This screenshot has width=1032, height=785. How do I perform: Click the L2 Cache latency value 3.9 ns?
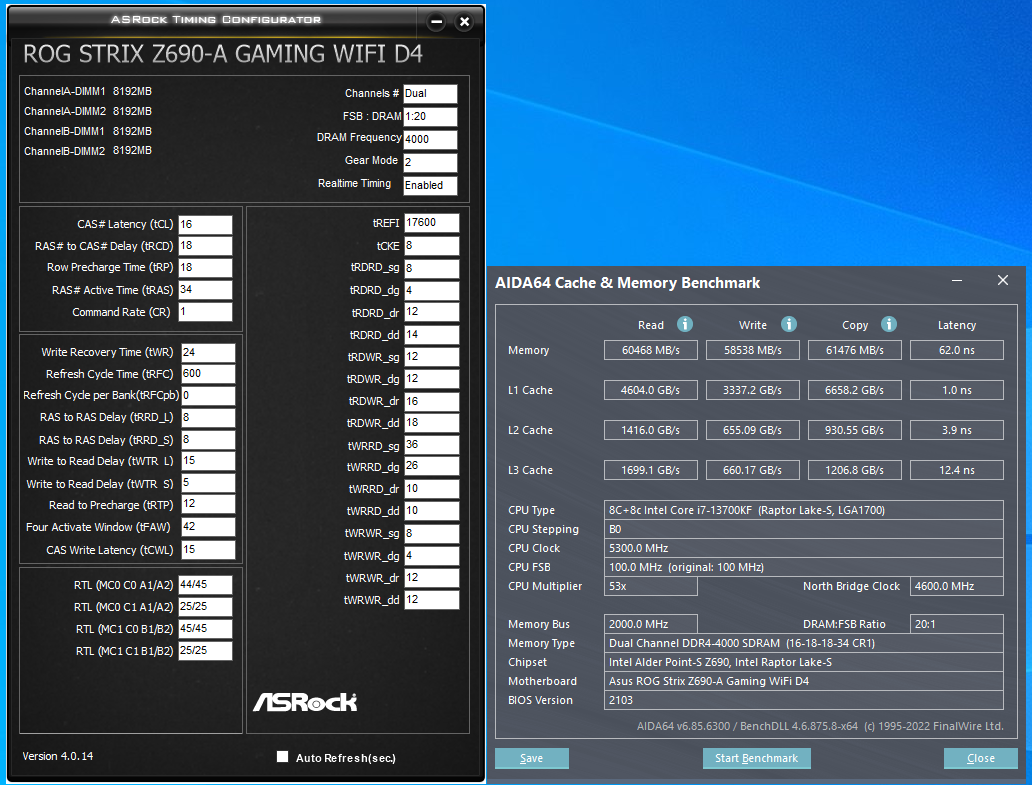point(957,430)
